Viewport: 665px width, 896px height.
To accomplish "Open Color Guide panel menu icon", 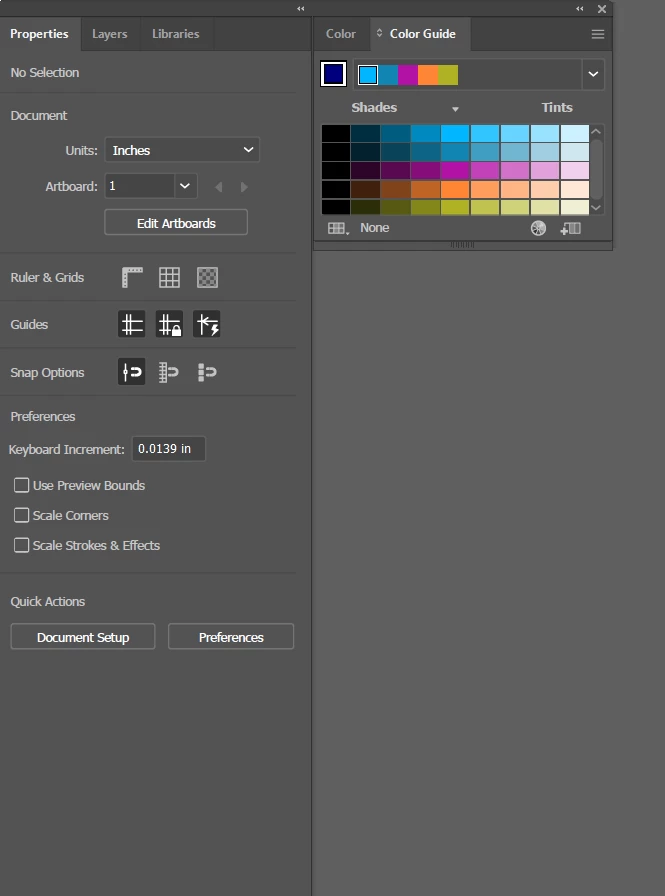I will 598,34.
